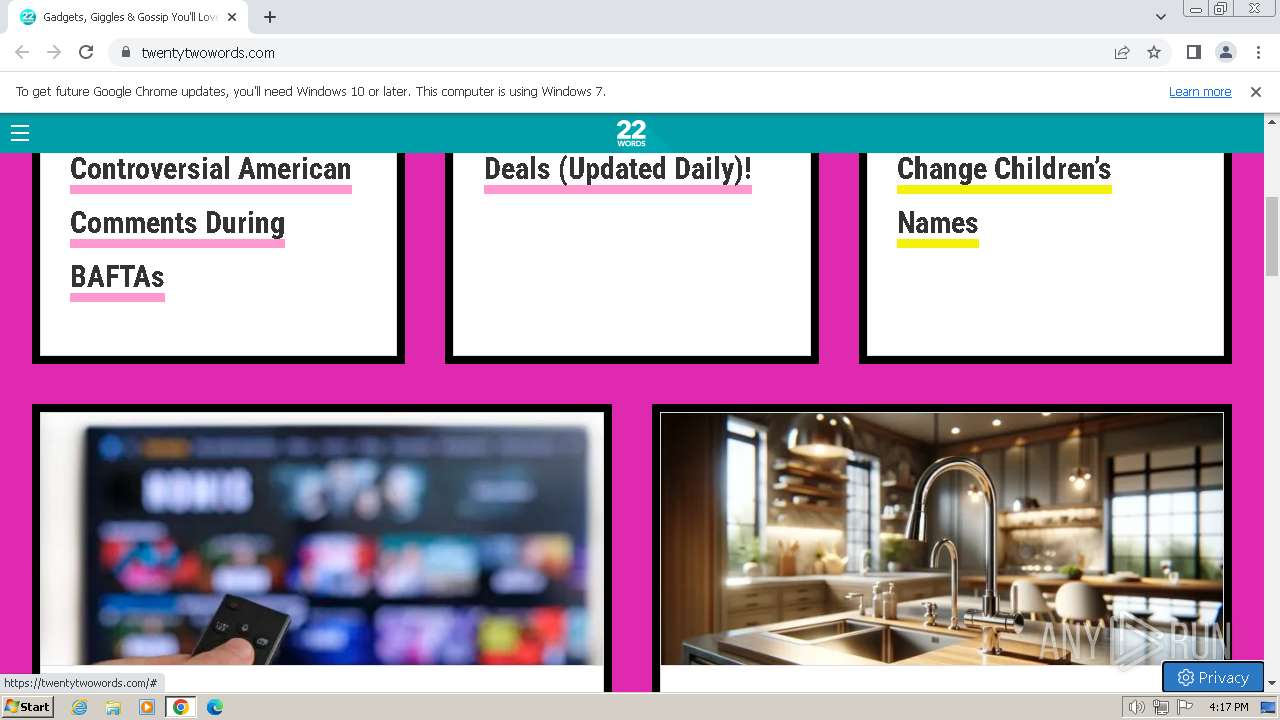Open the Chrome profile menu
The image size is (1280, 720).
point(1225,52)
